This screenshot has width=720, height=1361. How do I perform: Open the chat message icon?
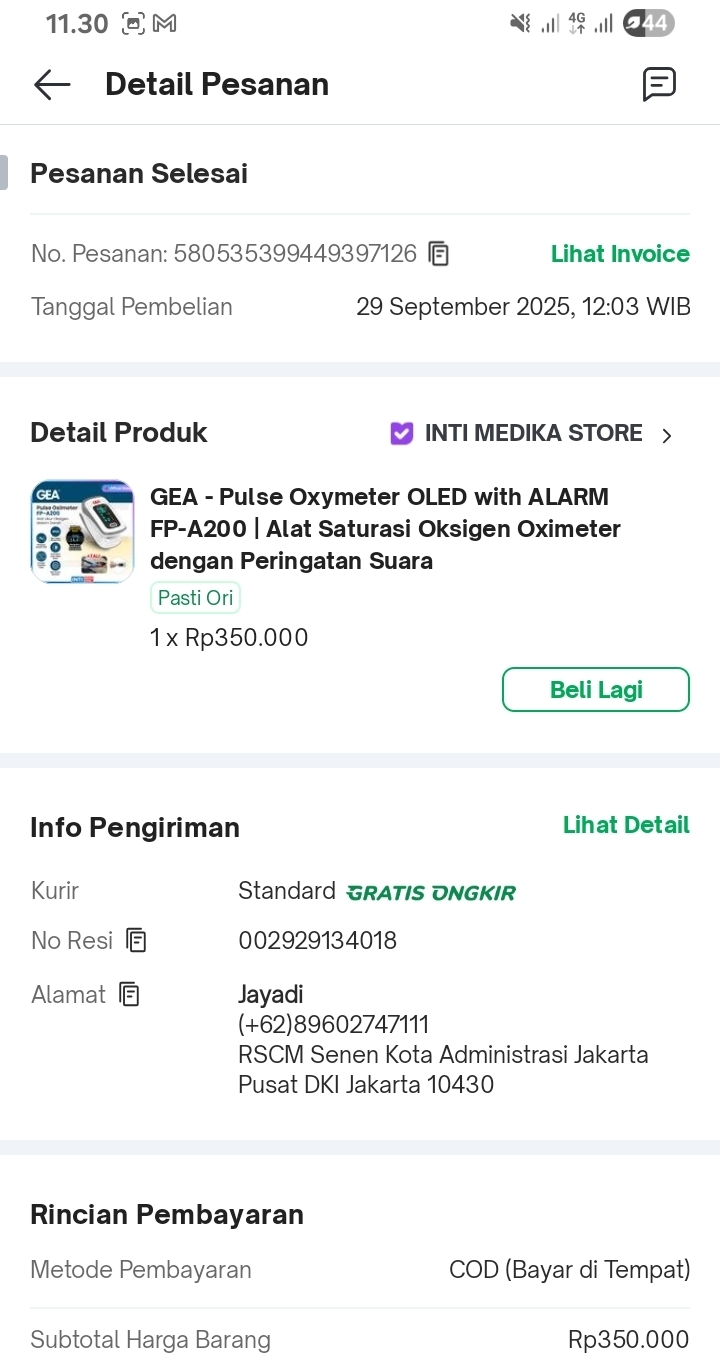(659, 85)
